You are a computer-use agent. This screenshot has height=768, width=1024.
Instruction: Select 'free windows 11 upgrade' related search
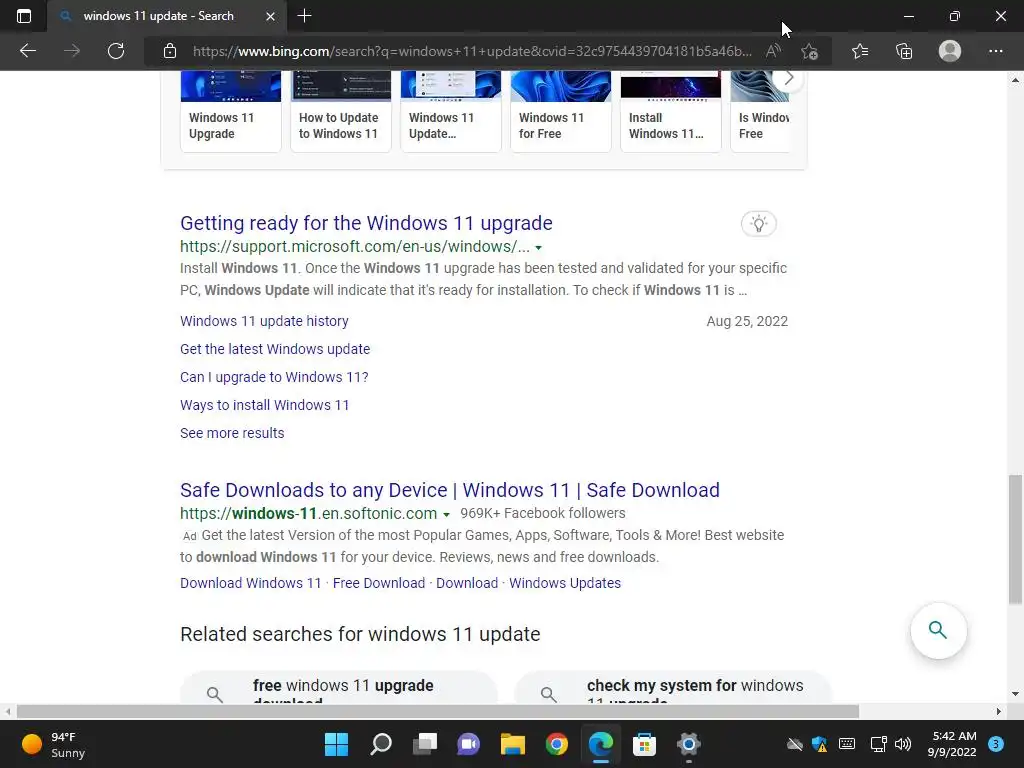pyautogui.click(x=339, y=687)
